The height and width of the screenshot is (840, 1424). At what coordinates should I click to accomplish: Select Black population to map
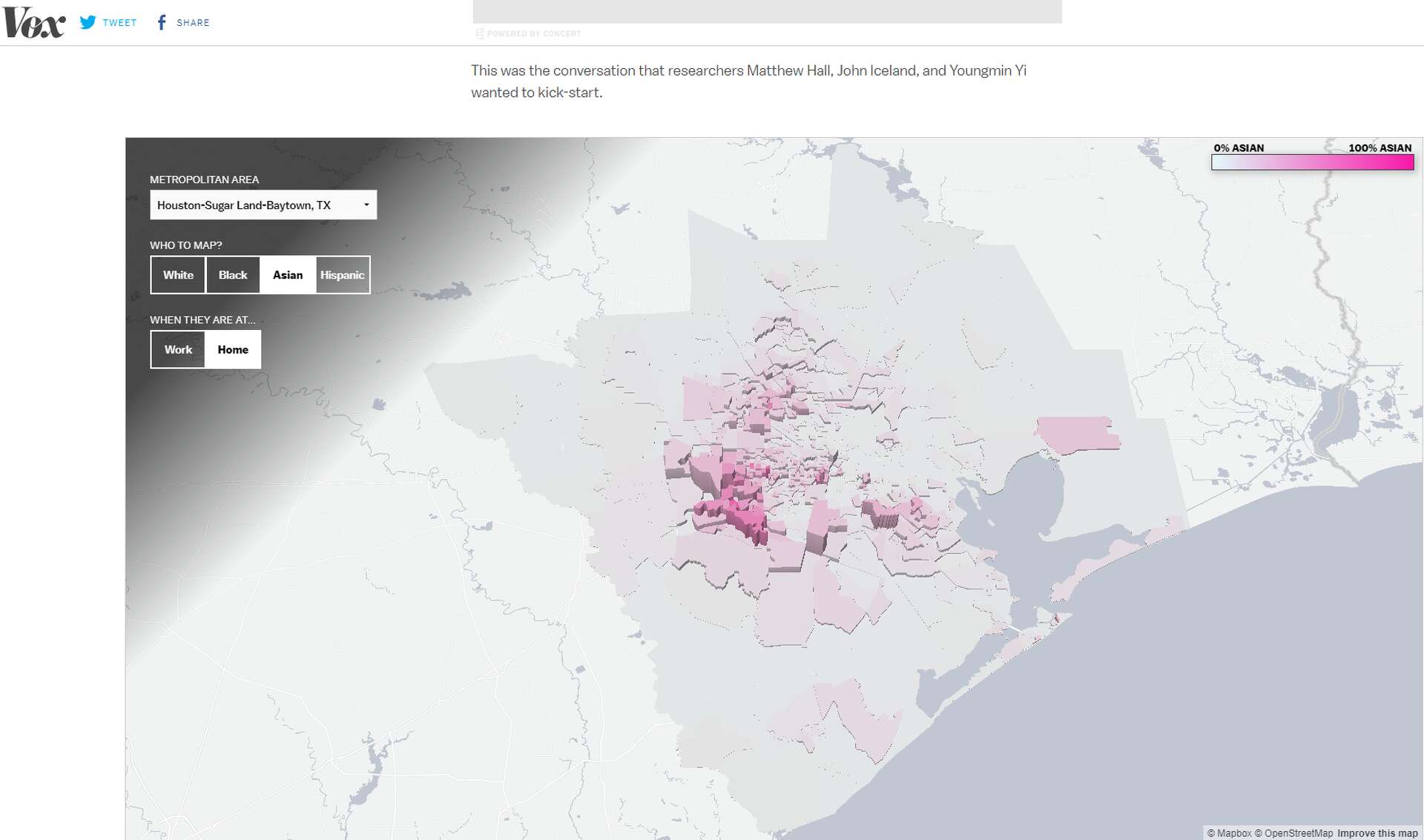click(233, 275)
